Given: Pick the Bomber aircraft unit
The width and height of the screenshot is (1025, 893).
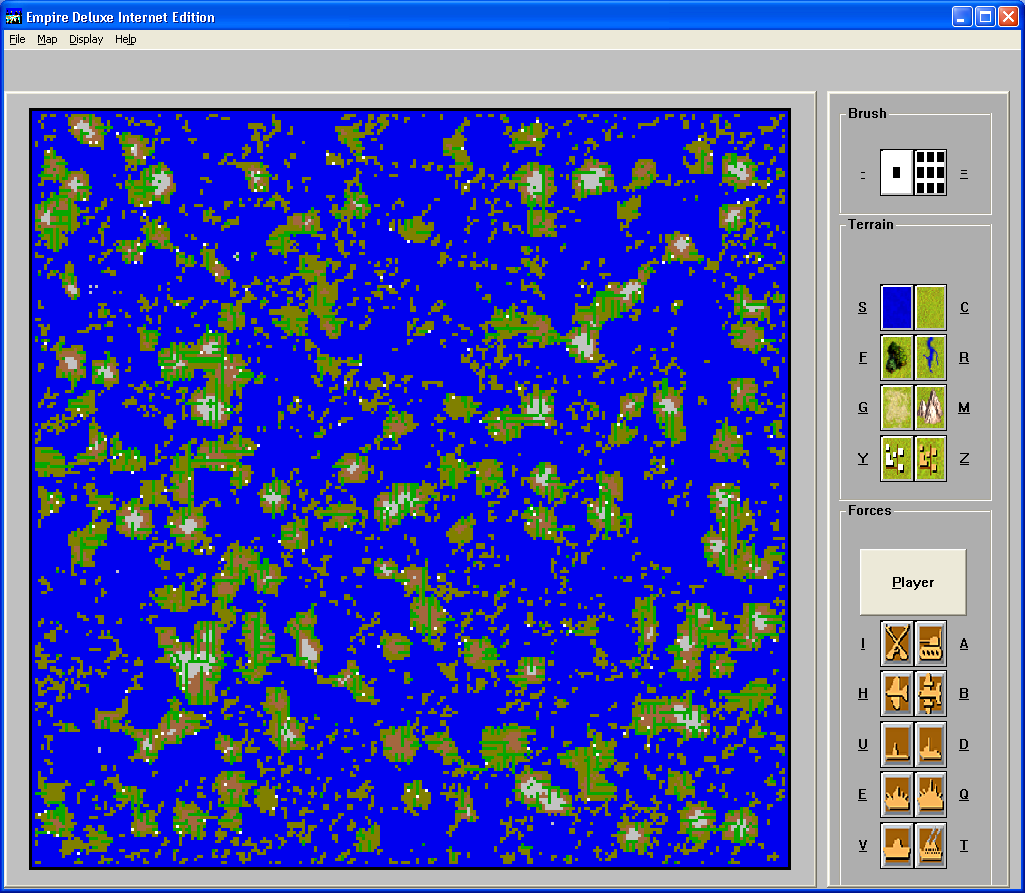Looking at the screenshot, I should (x=931, y=693).
